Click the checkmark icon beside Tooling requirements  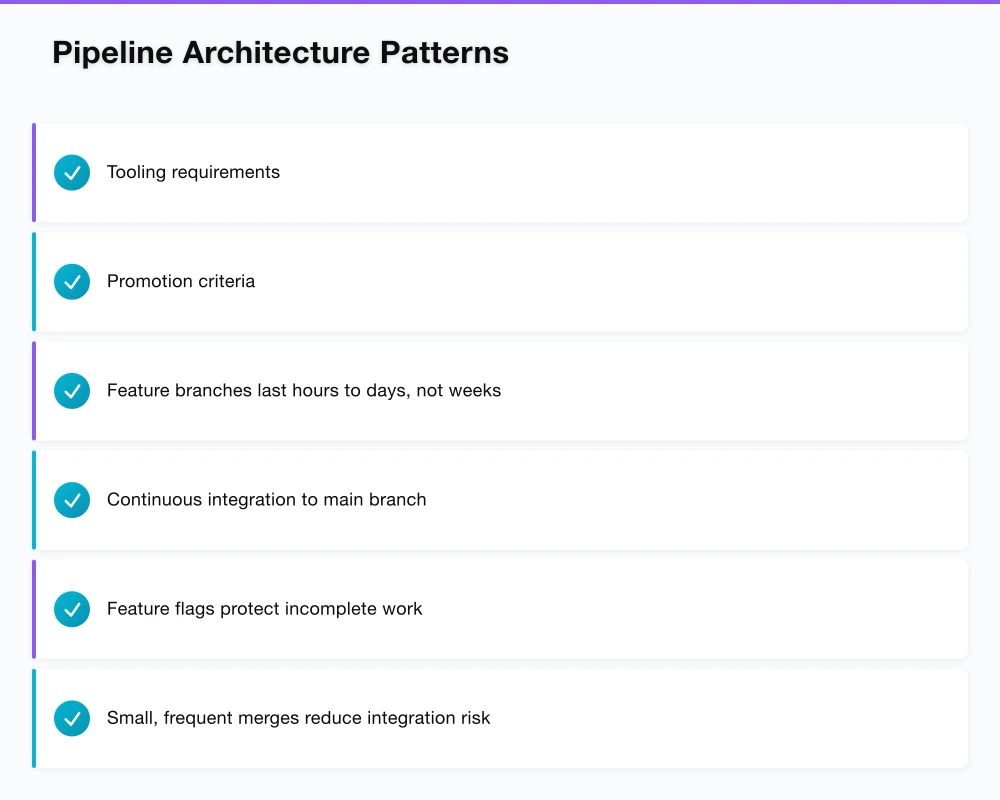71,172
